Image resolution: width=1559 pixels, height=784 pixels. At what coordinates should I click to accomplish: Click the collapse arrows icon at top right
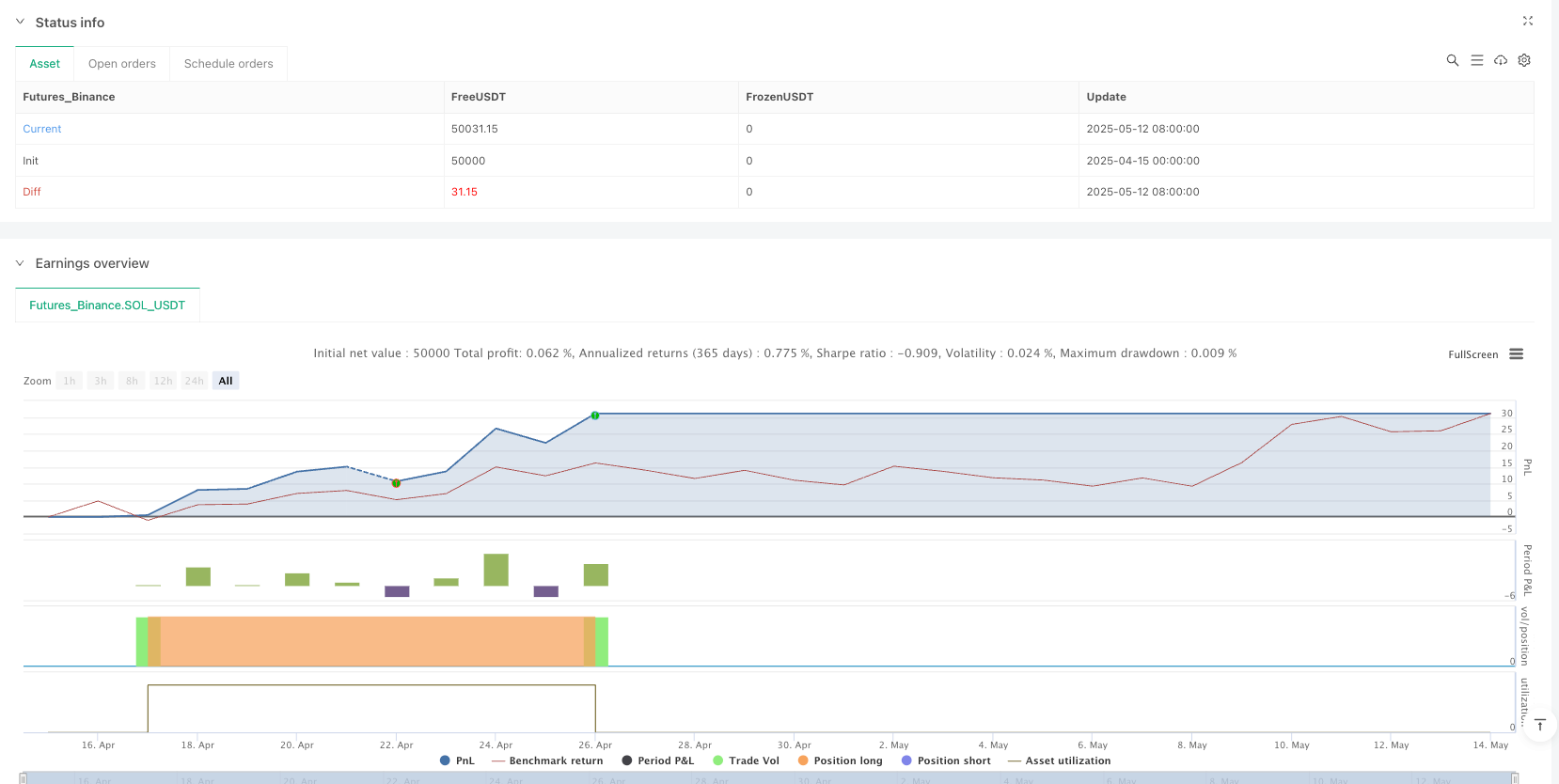(1527, 21)
